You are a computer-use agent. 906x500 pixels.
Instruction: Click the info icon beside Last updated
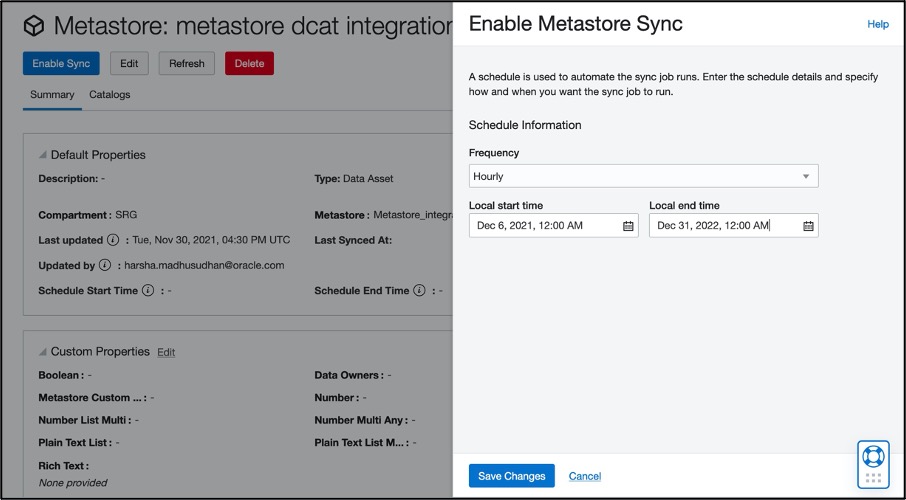tap(113, 241)
